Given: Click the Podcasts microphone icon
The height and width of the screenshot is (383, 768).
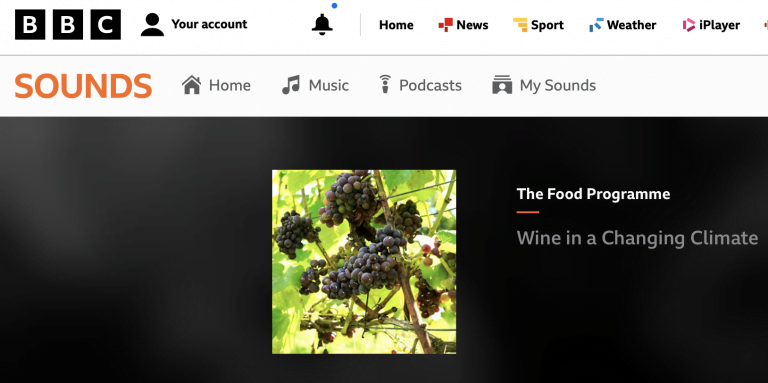Looking at the screenshot, I should [385, 84].
